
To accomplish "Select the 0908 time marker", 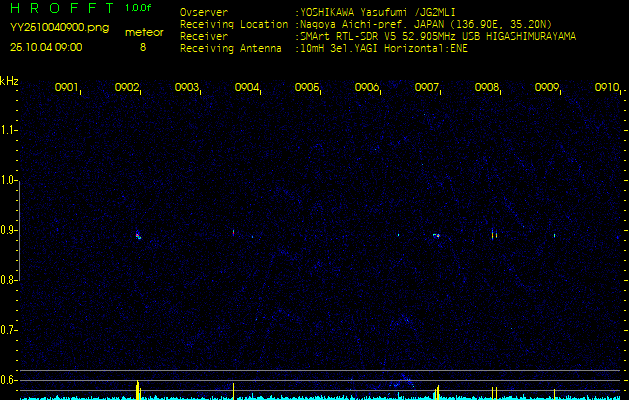I will tap(487, 88).
